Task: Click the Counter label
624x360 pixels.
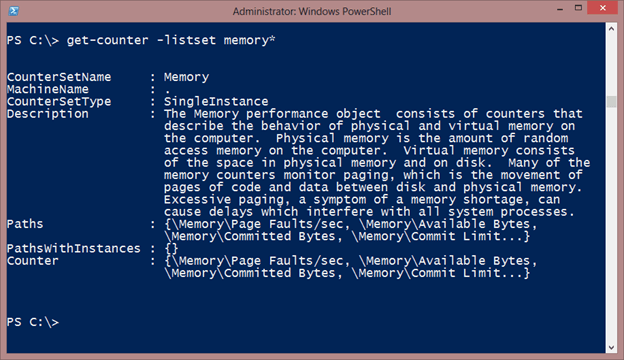Action: click(x=33, y=261)
